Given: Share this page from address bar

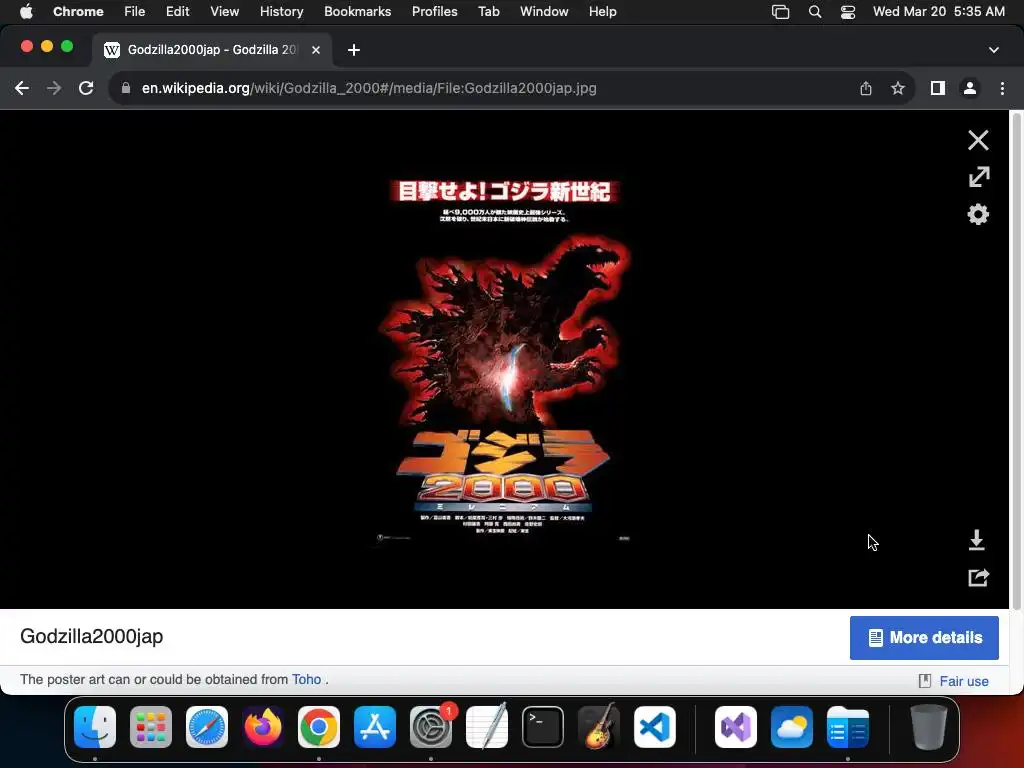Looking at the screenshot, I should pyautogui.click(x=865, y=88).
